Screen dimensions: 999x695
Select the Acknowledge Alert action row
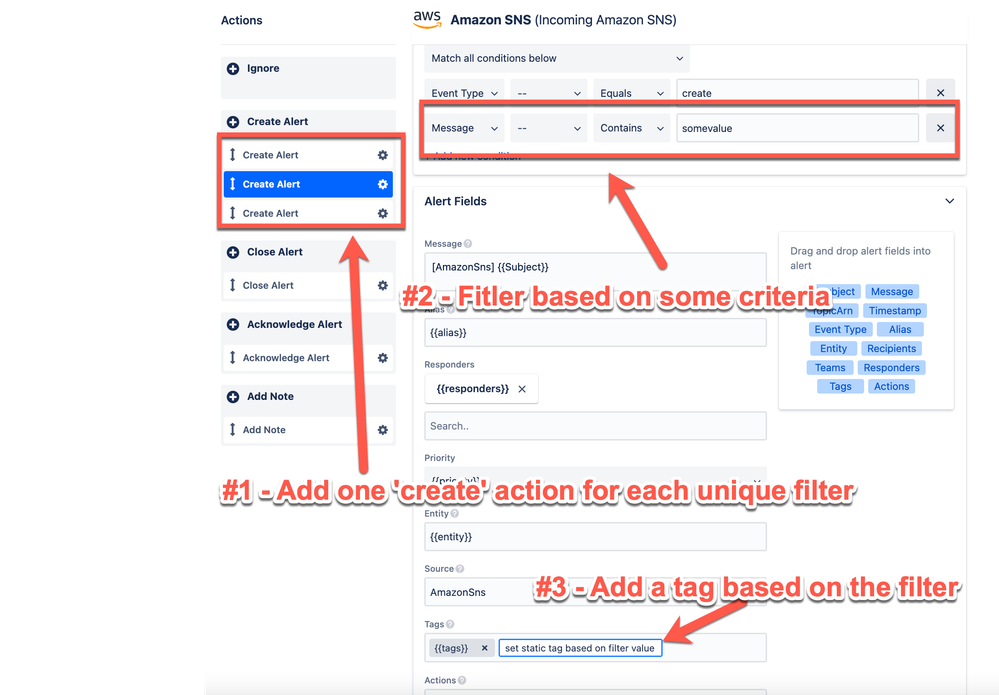click(x=308, y=358)
